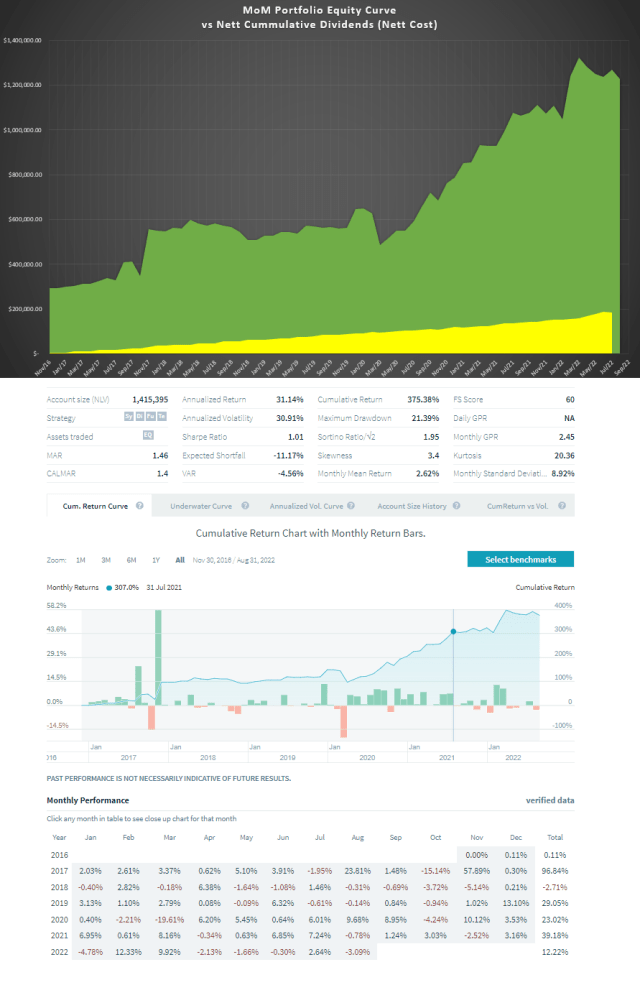This screenshot has height=985, width=640.
Task: Click the 2021 total of 39.18%
Action: click(x=555, y=936)
